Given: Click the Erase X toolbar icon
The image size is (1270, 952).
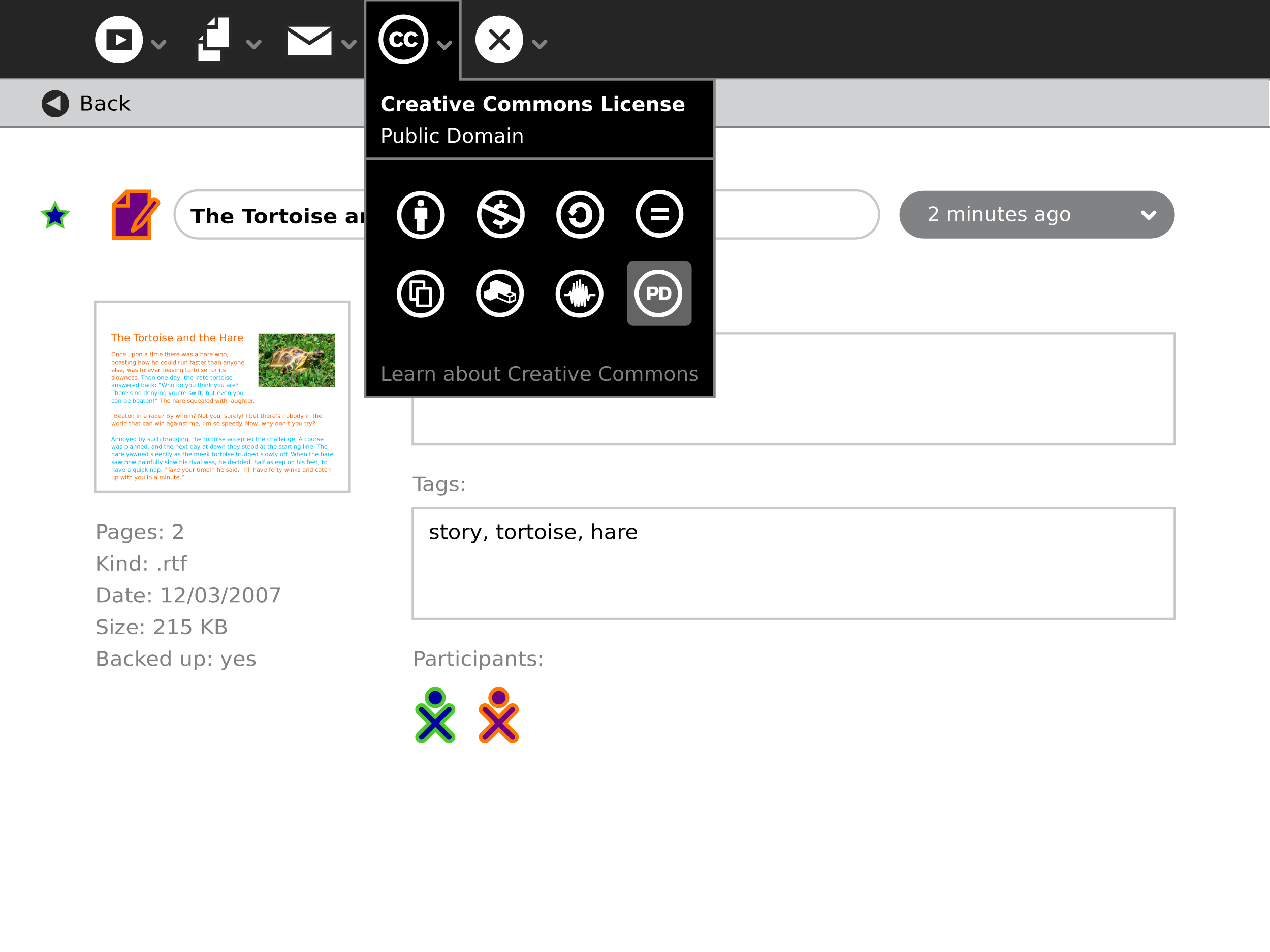Looking at the screenshot, I should tap(498, 40).
